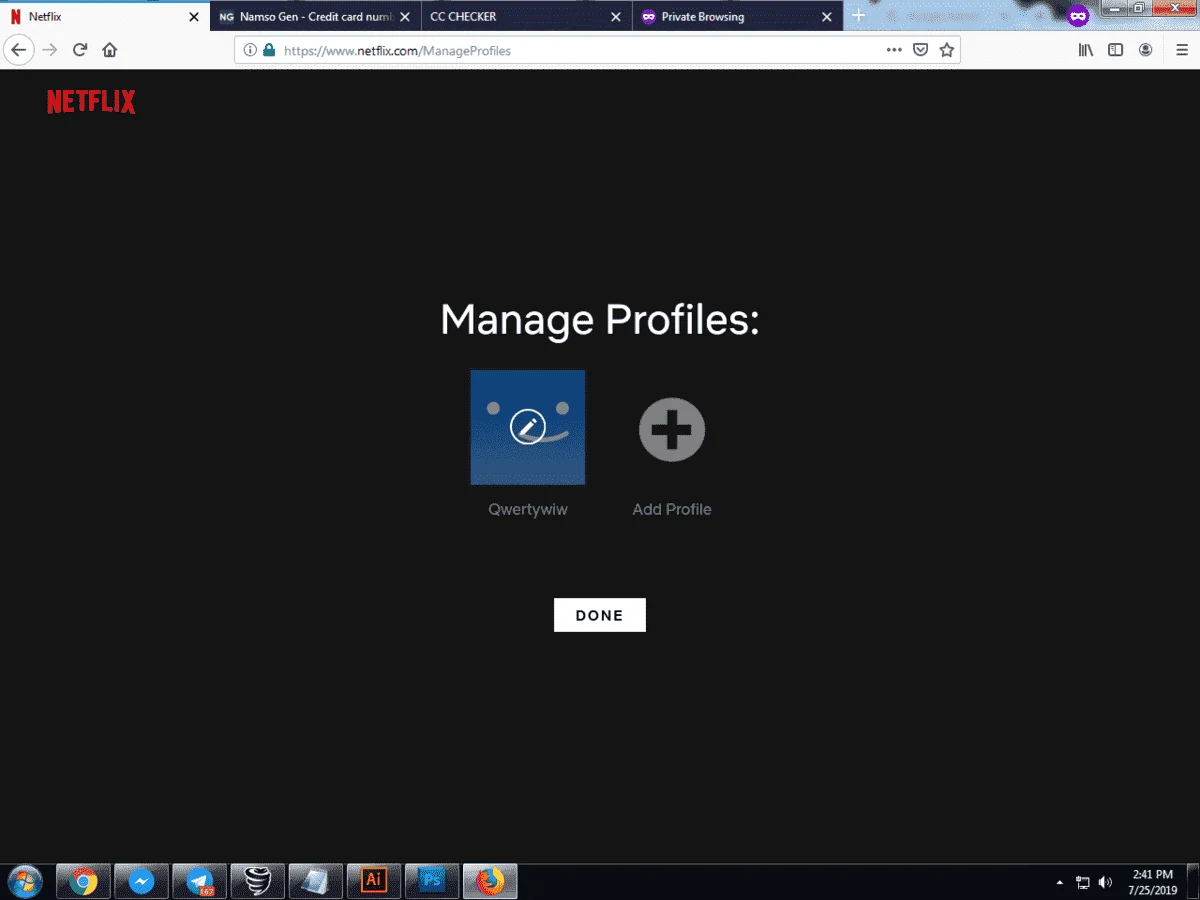The width and height of the screenshot is (1200, 900).
Task: Click the Qwertywiw profile name
Action: 528,509
